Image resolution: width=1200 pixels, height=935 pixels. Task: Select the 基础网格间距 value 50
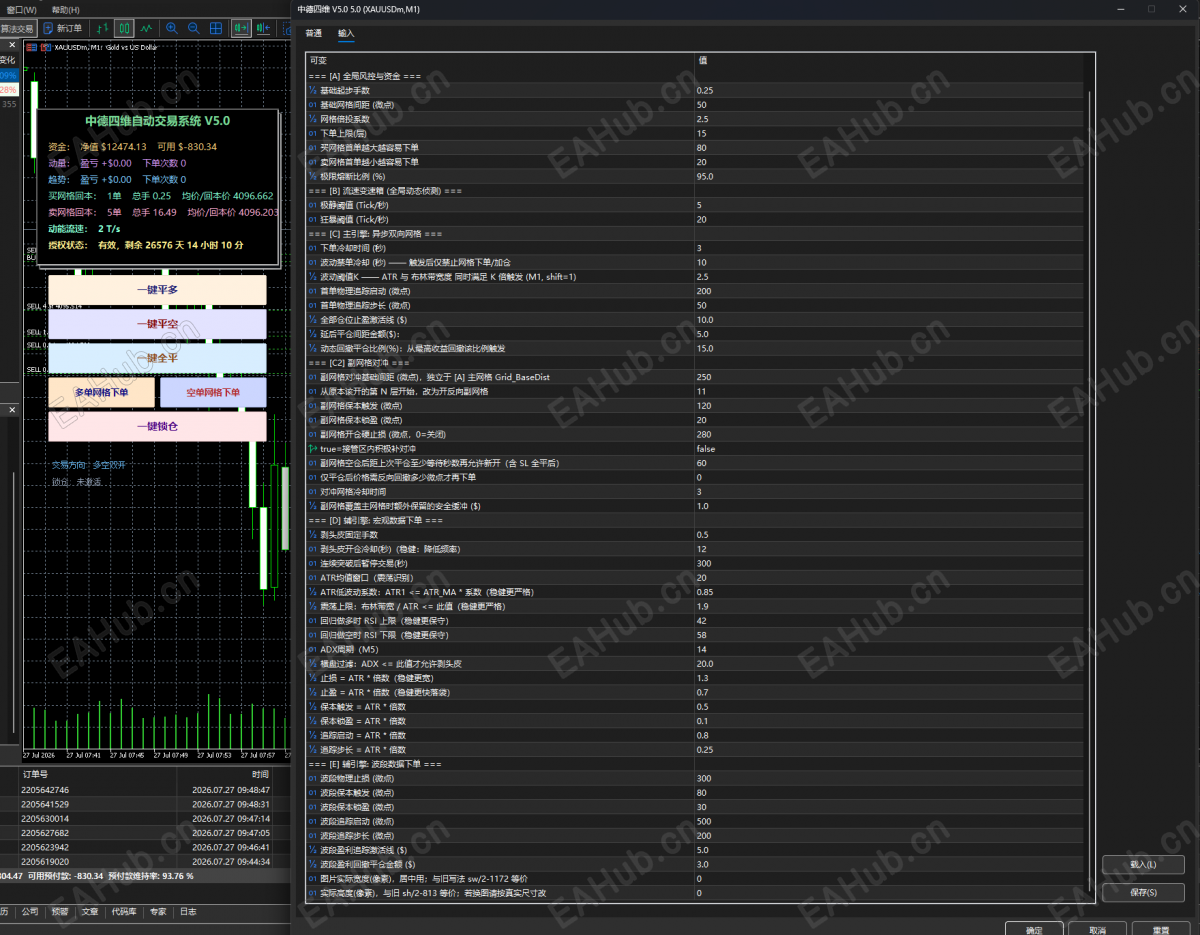click(888, 105)
